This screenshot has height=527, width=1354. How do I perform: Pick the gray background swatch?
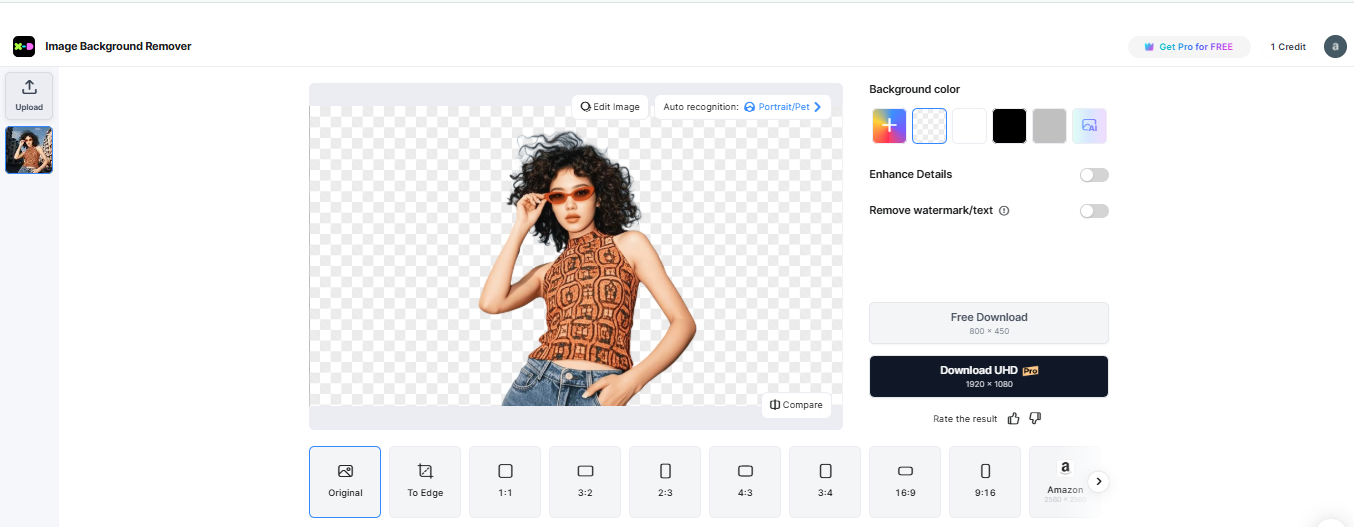click(1049, 126)
